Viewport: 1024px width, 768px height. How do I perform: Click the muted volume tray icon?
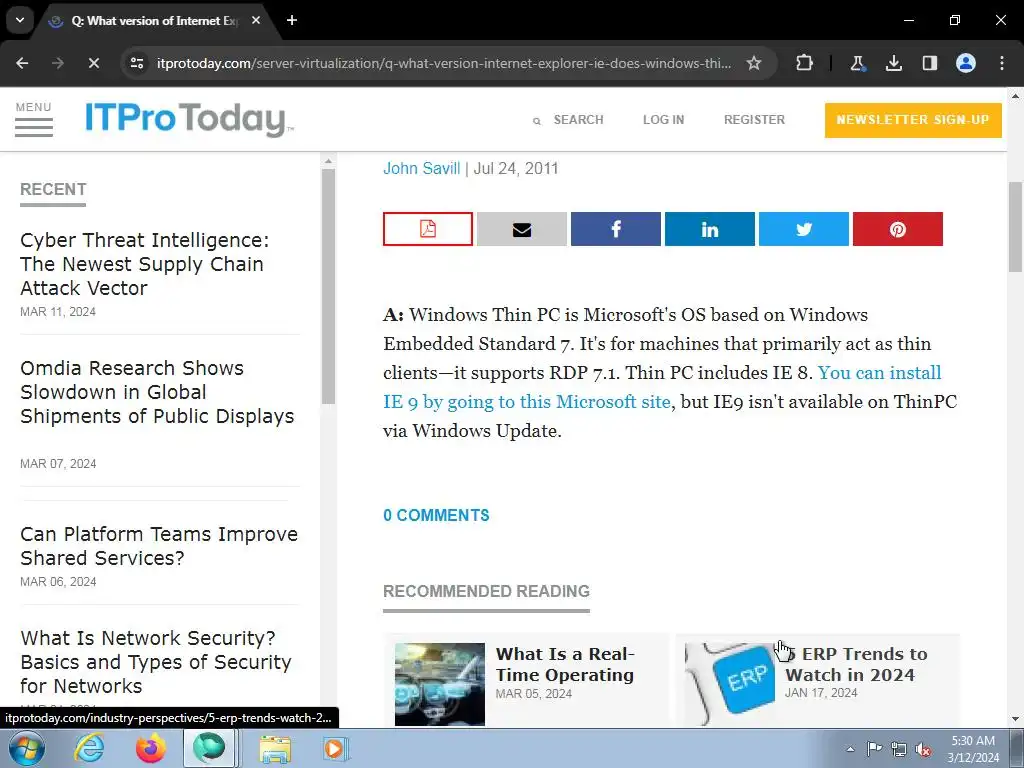tap(923, 749)
